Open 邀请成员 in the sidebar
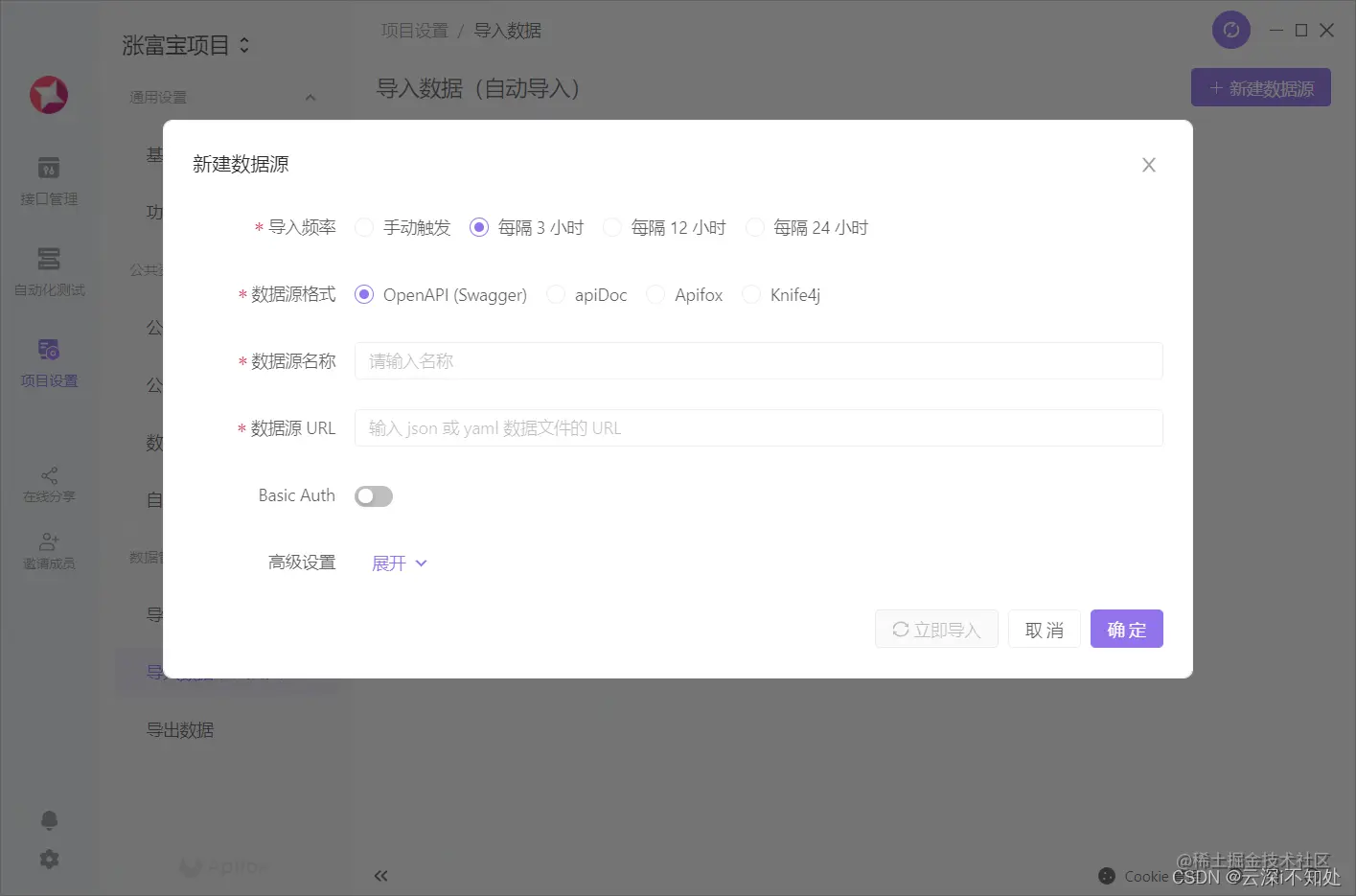Image resolution: width=1356 pixels, height=896 pixels. [49, 552]
